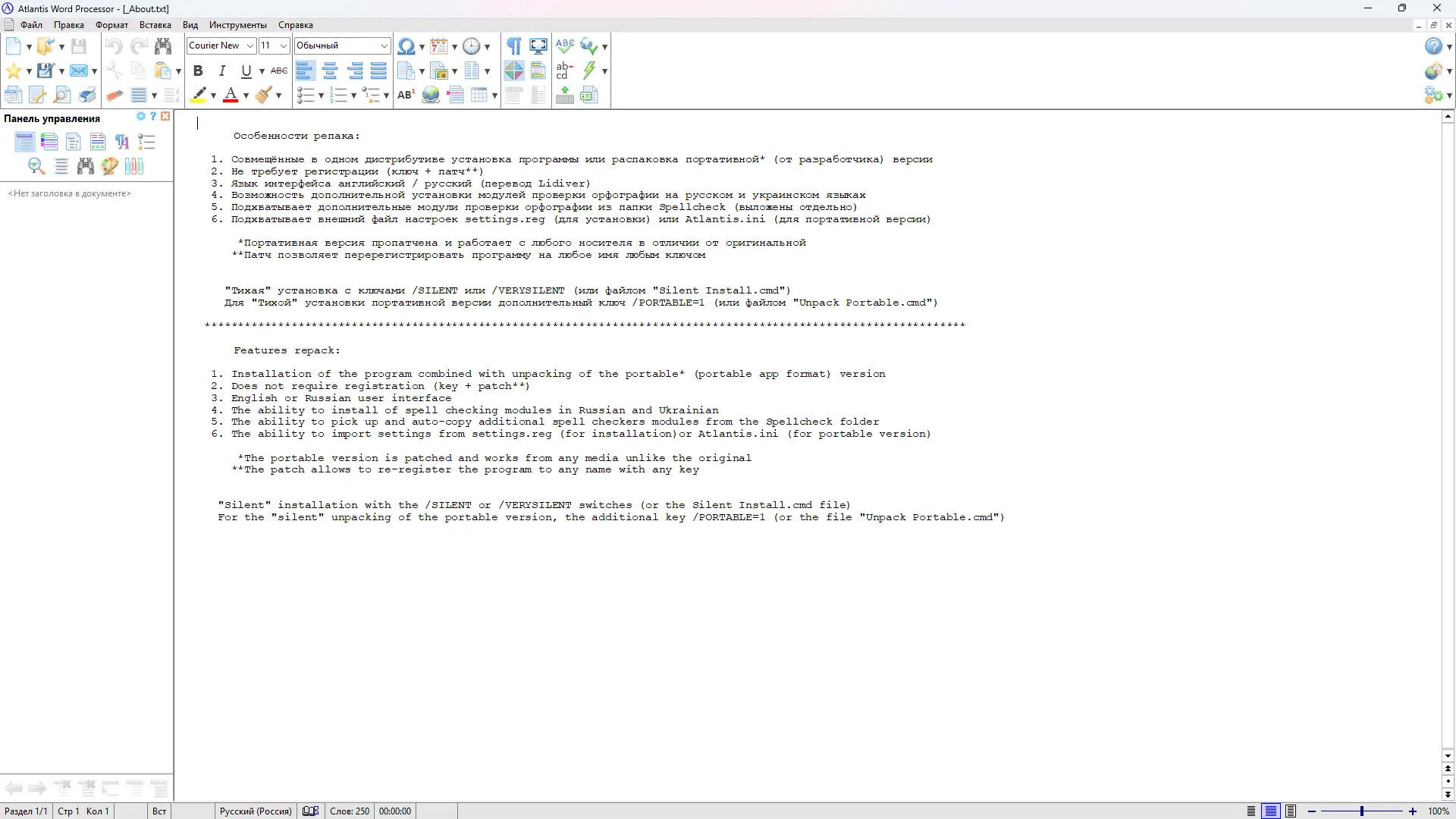Click the paintbrush format painter icon
1456x819 pixels.
tap(264, 96)
